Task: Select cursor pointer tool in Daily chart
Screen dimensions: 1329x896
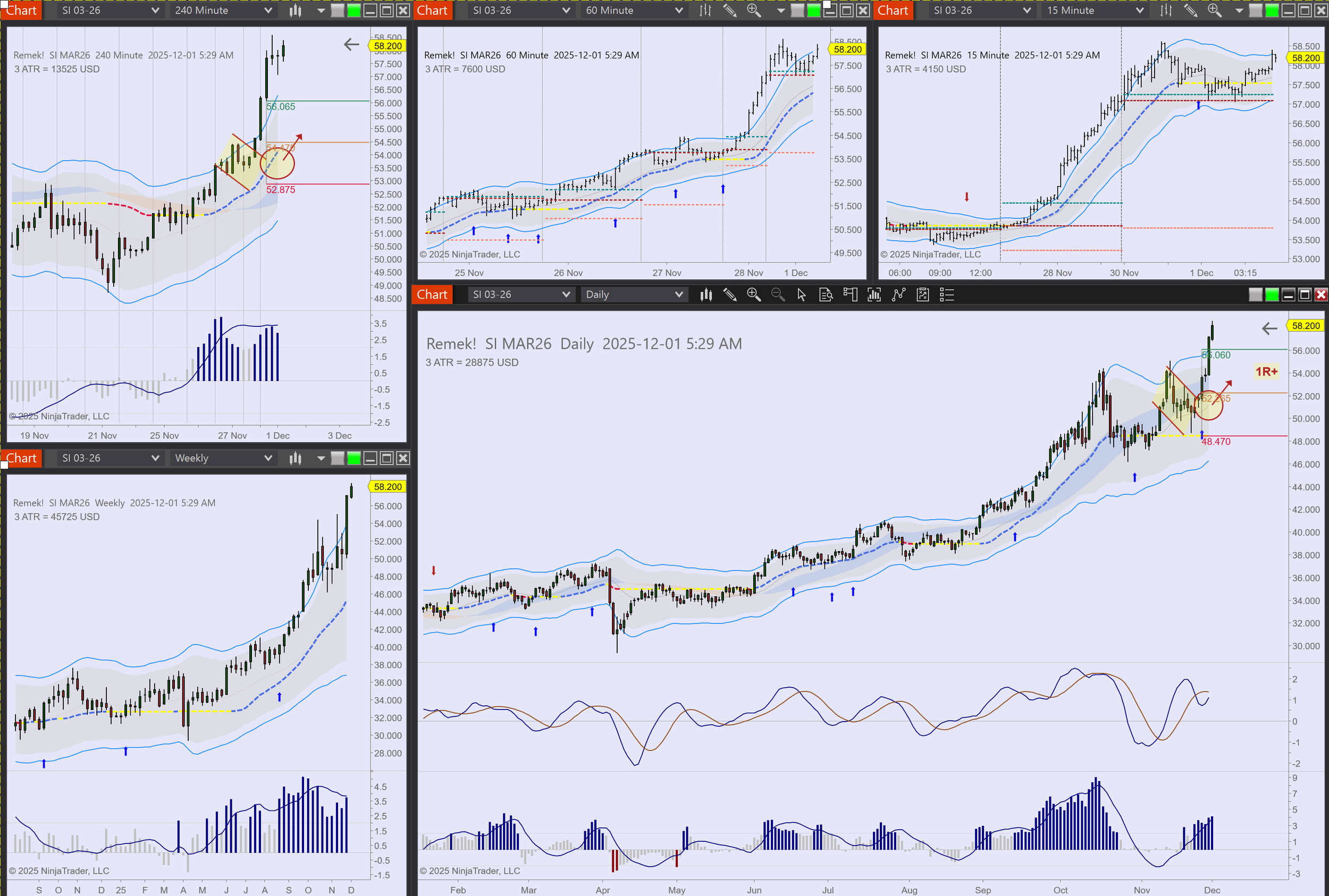Action: pyautogui.click(x=802, y=295)
